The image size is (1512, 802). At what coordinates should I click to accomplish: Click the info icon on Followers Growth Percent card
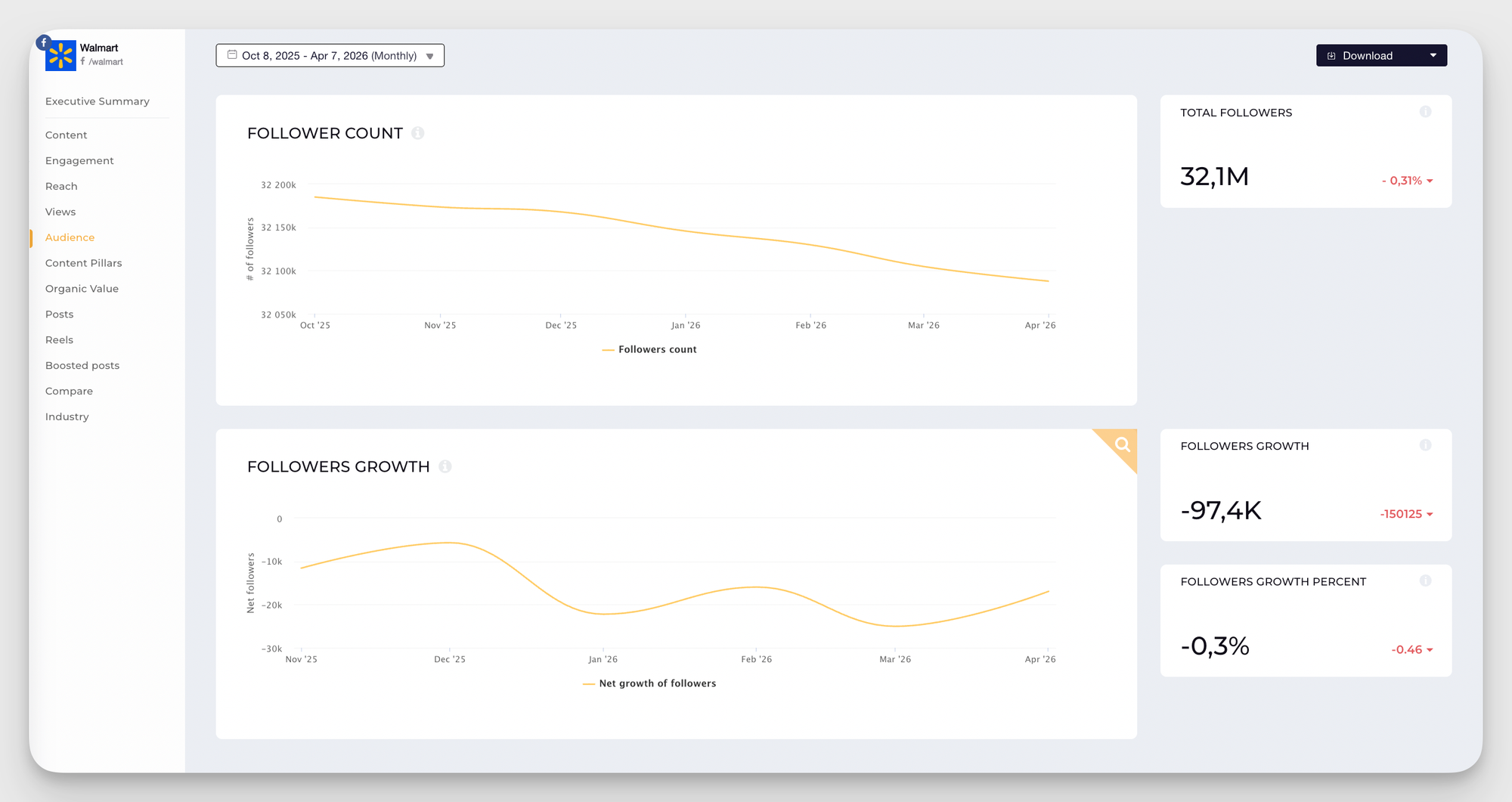pyautogui.click(x=1426, y=581)
